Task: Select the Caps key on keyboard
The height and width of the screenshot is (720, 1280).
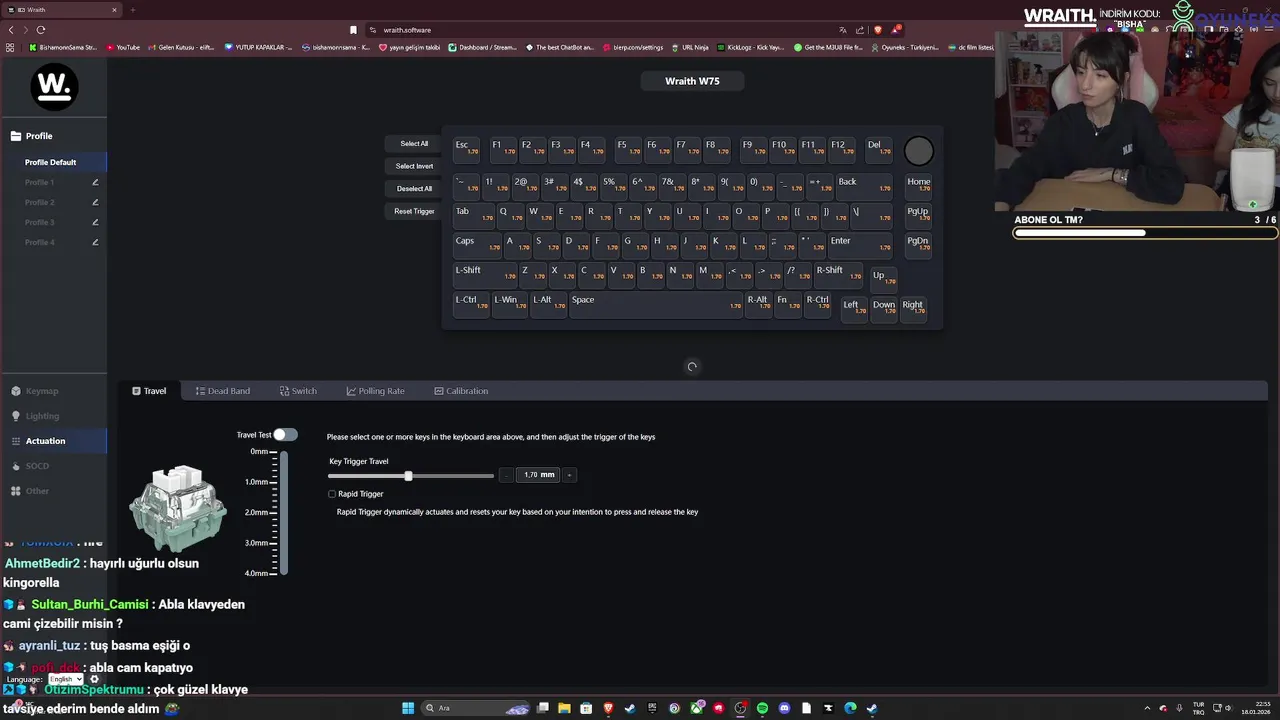Action: tap(478, 244)
